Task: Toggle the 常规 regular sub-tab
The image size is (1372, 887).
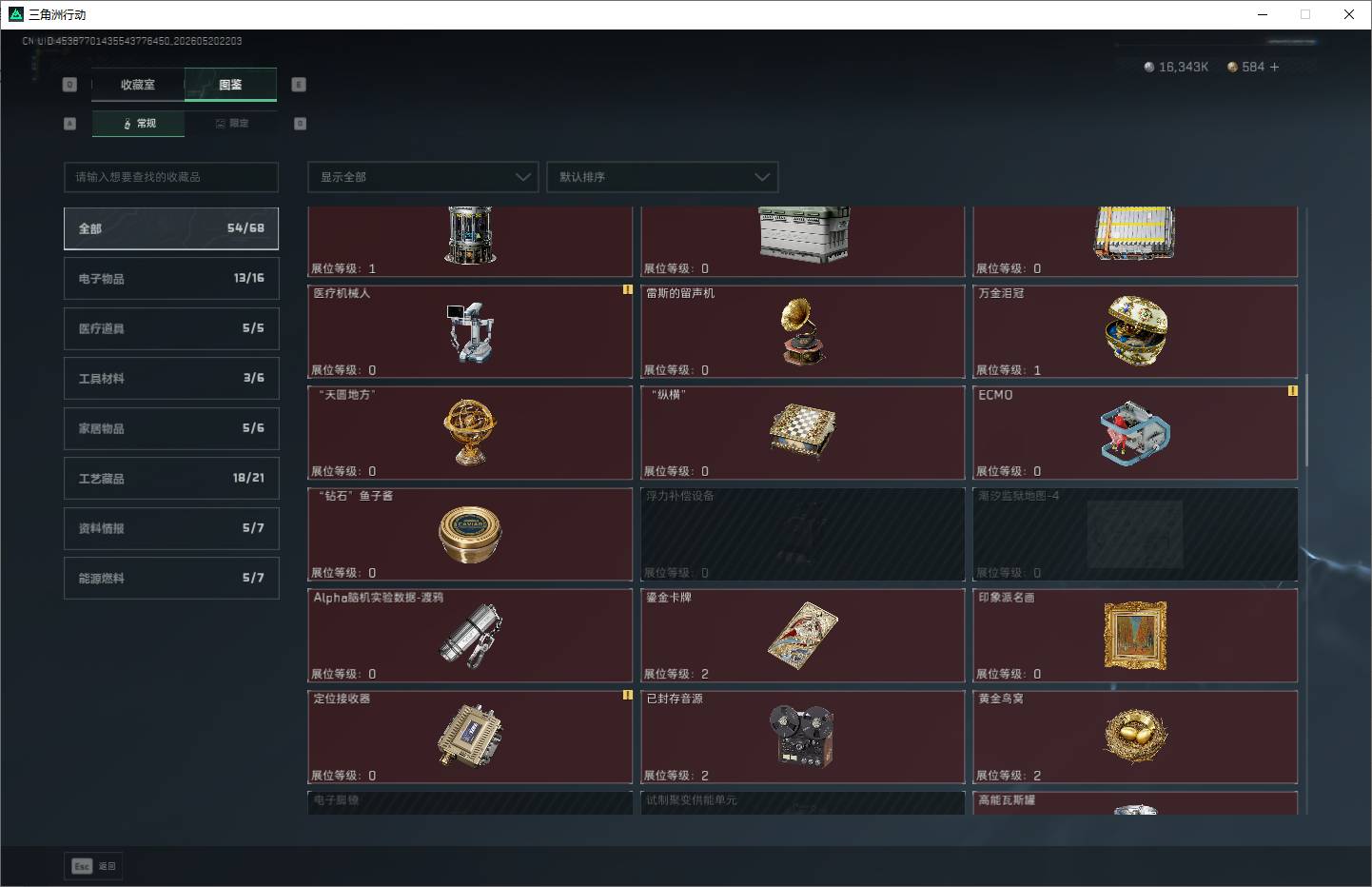Action: [x=139, y=124]
